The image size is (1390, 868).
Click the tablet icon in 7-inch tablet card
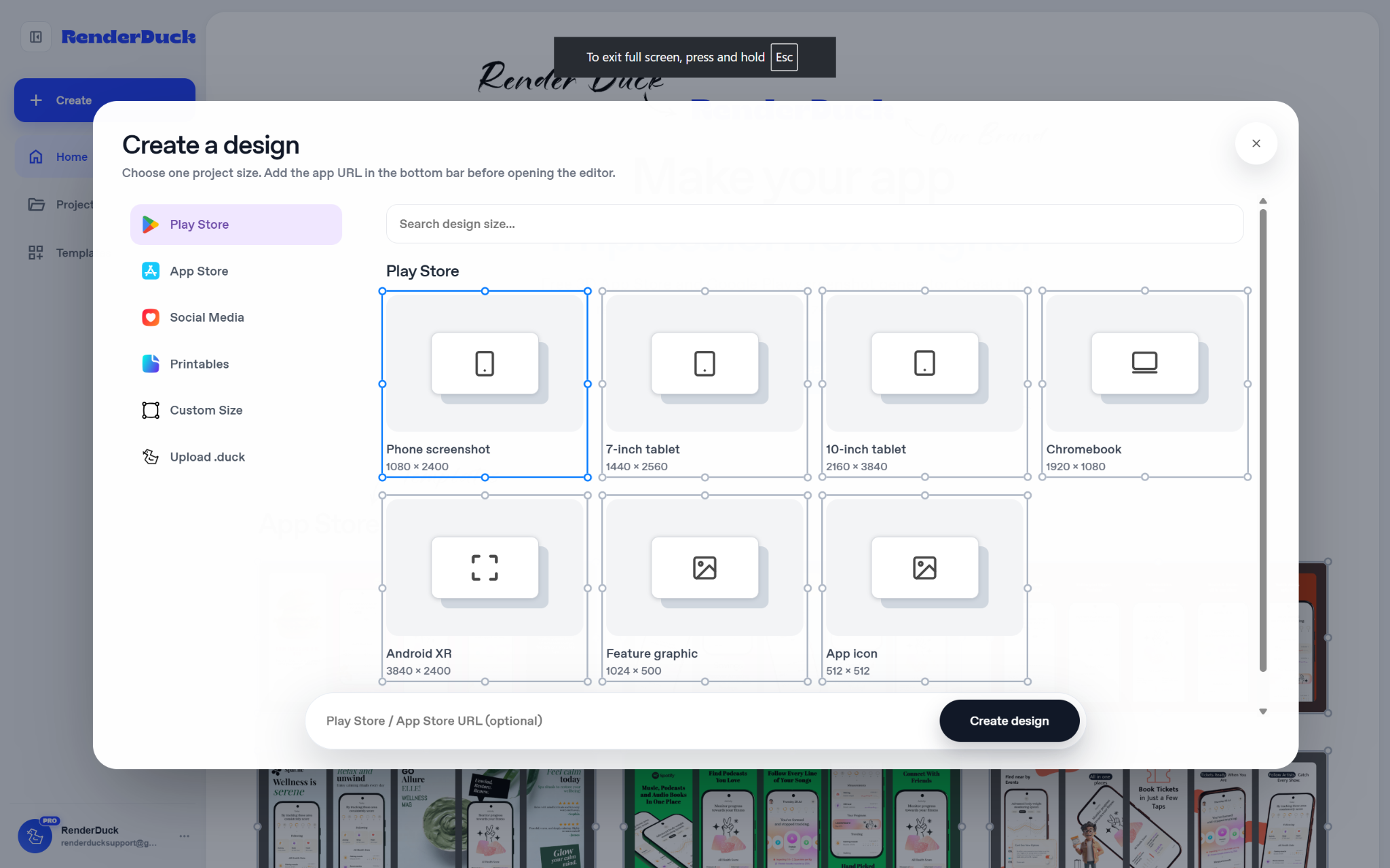(x=705, y=363)
